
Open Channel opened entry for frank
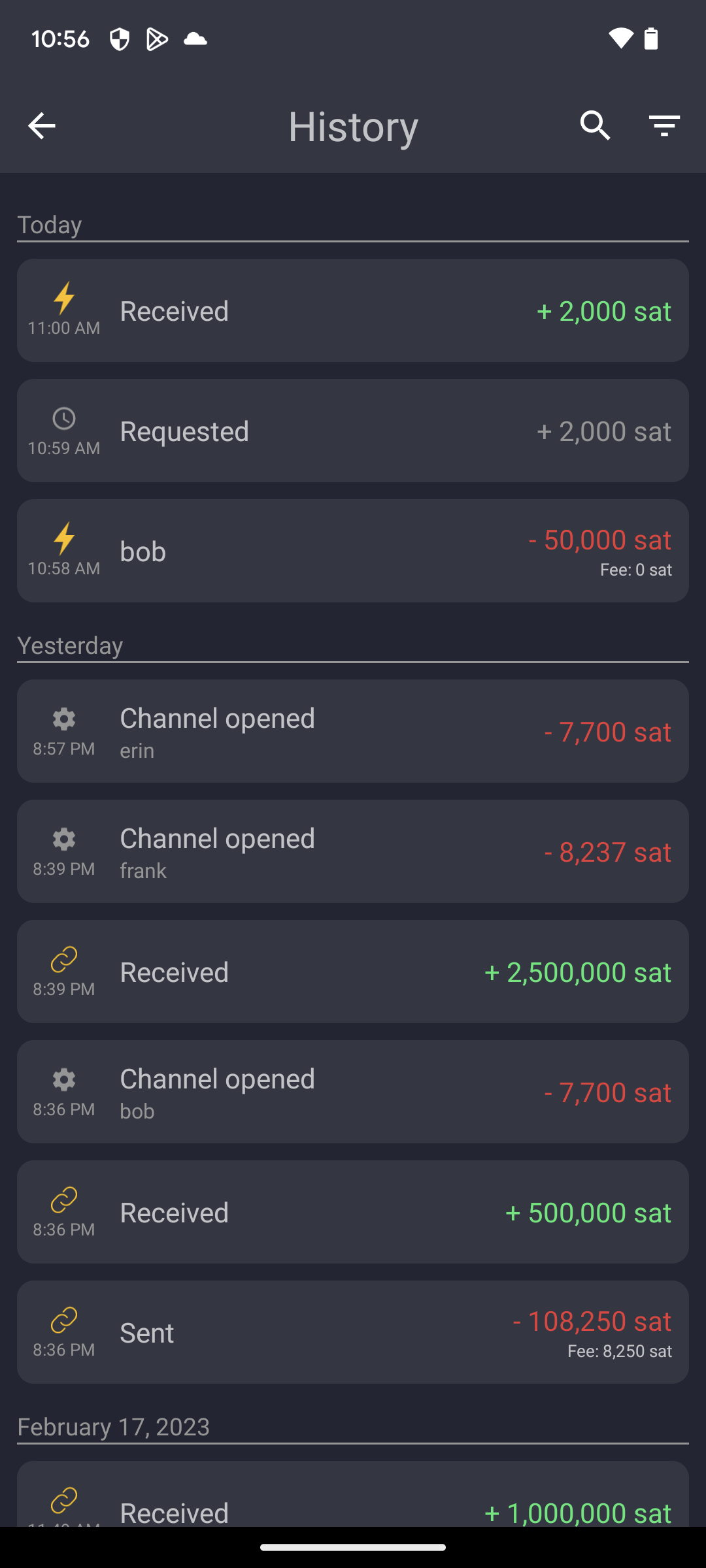[x=353, y=852]
